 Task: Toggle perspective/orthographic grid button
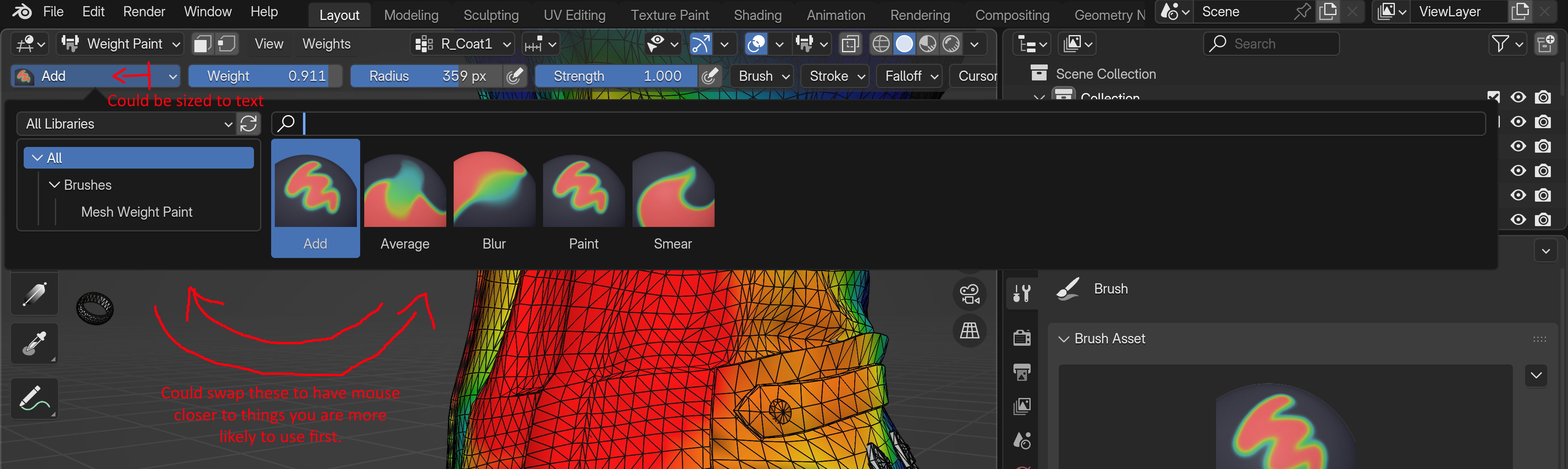(969, 330)
